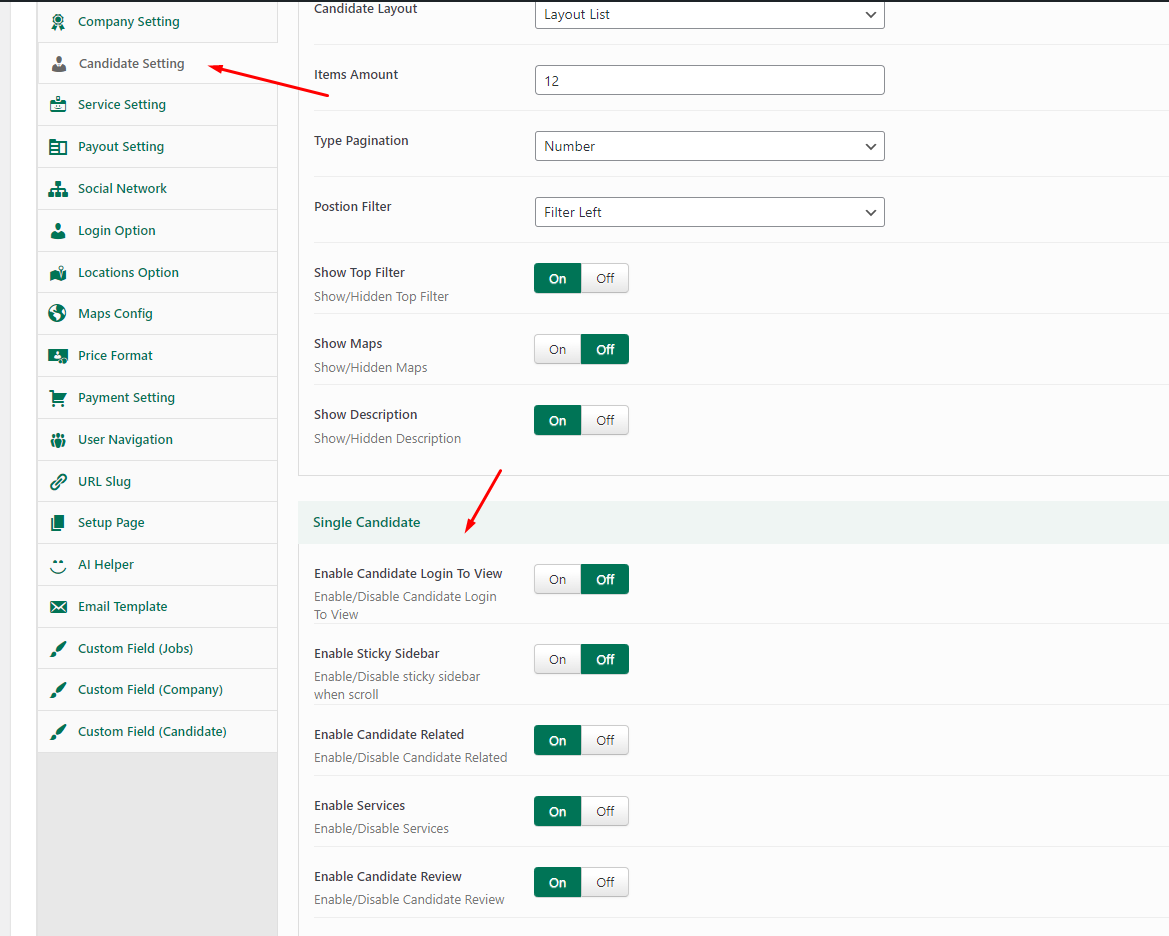Click the Items Amount input field

[709, 80]
